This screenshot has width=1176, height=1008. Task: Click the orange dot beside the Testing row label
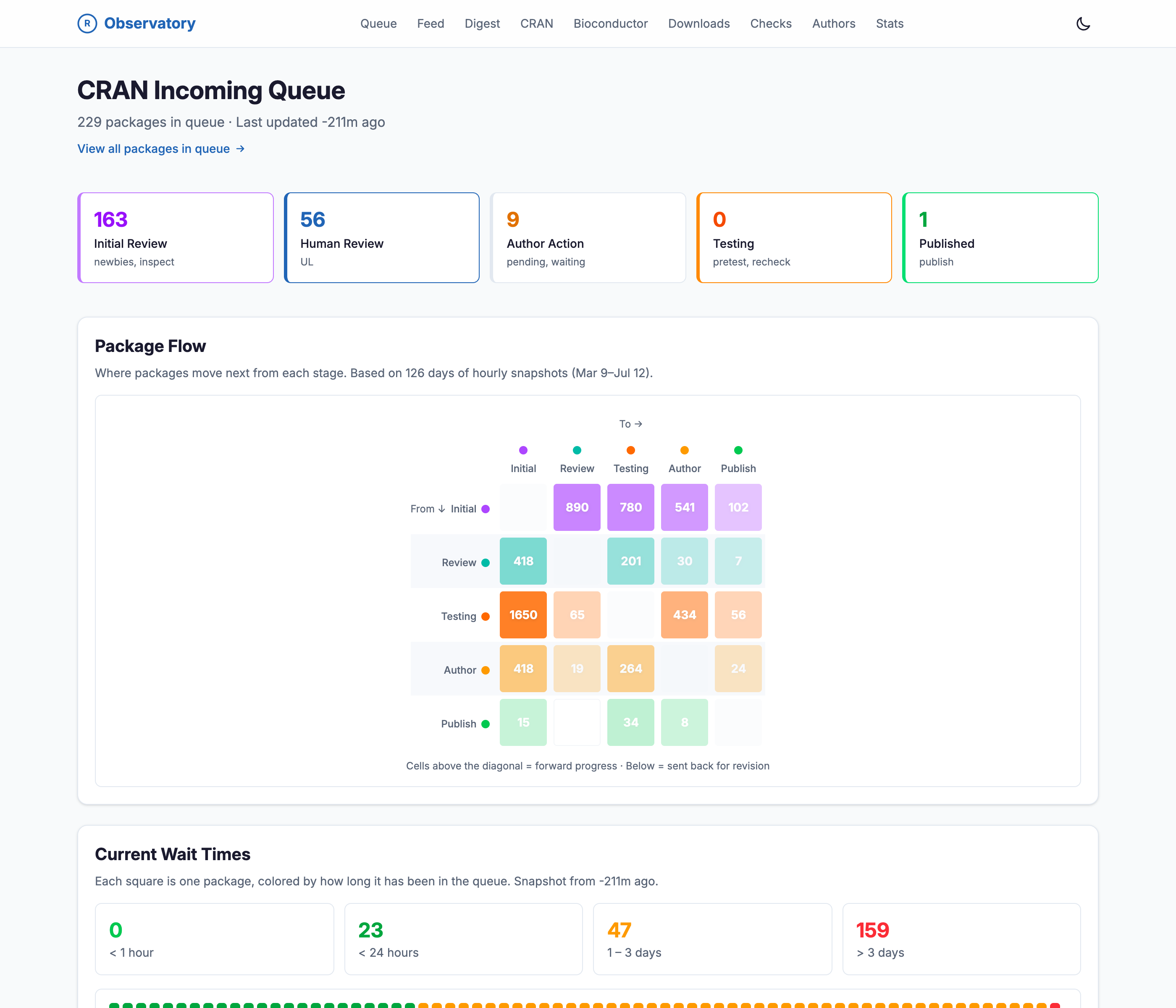(486, 617)
